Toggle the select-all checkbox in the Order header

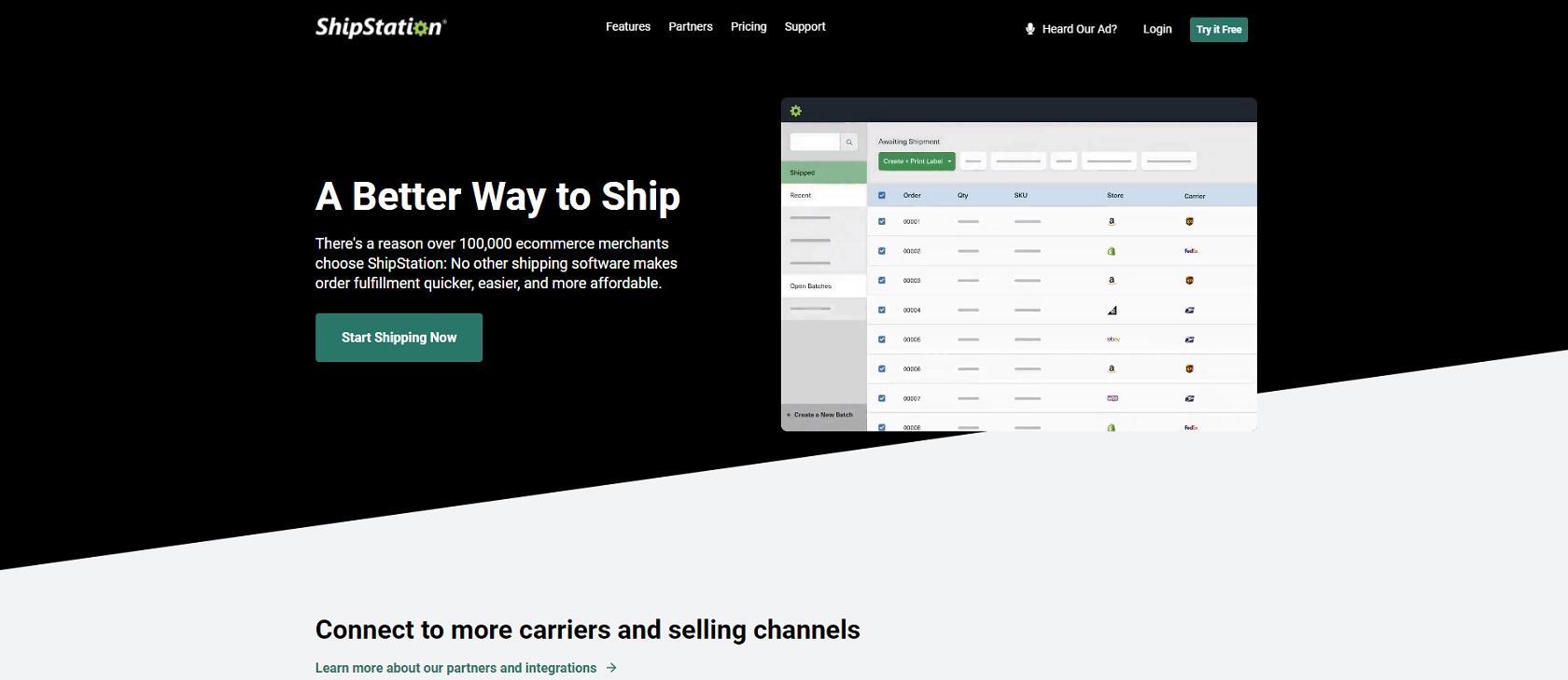(882, 196)
